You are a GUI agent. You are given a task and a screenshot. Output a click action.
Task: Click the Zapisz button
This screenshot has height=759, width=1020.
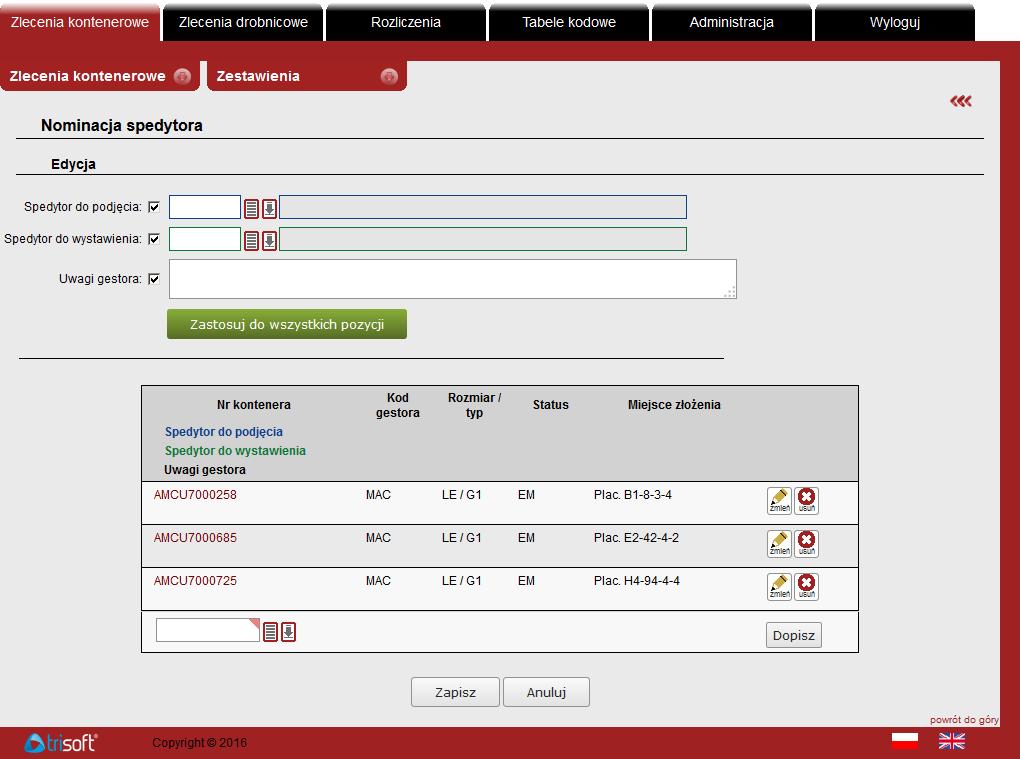coord(455,692)
